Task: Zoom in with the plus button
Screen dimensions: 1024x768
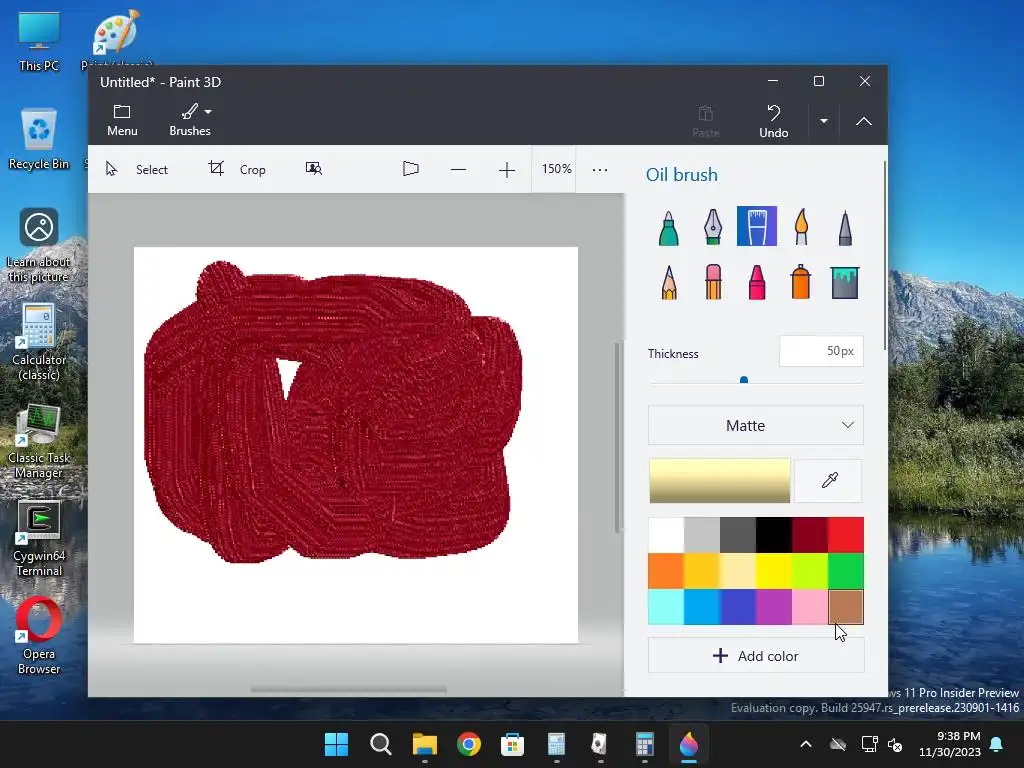Action: 507,170
